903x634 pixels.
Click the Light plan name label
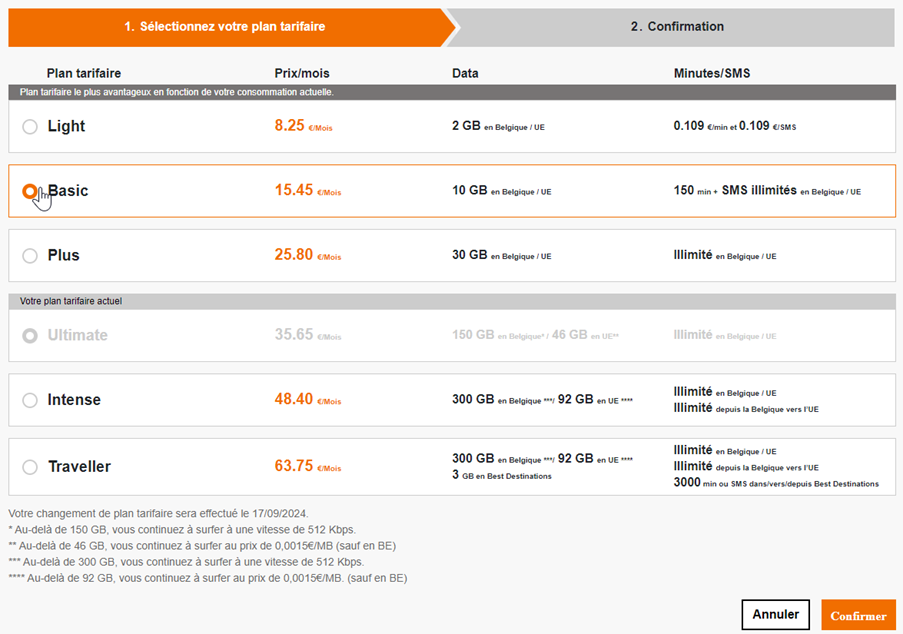coord(68,126)
